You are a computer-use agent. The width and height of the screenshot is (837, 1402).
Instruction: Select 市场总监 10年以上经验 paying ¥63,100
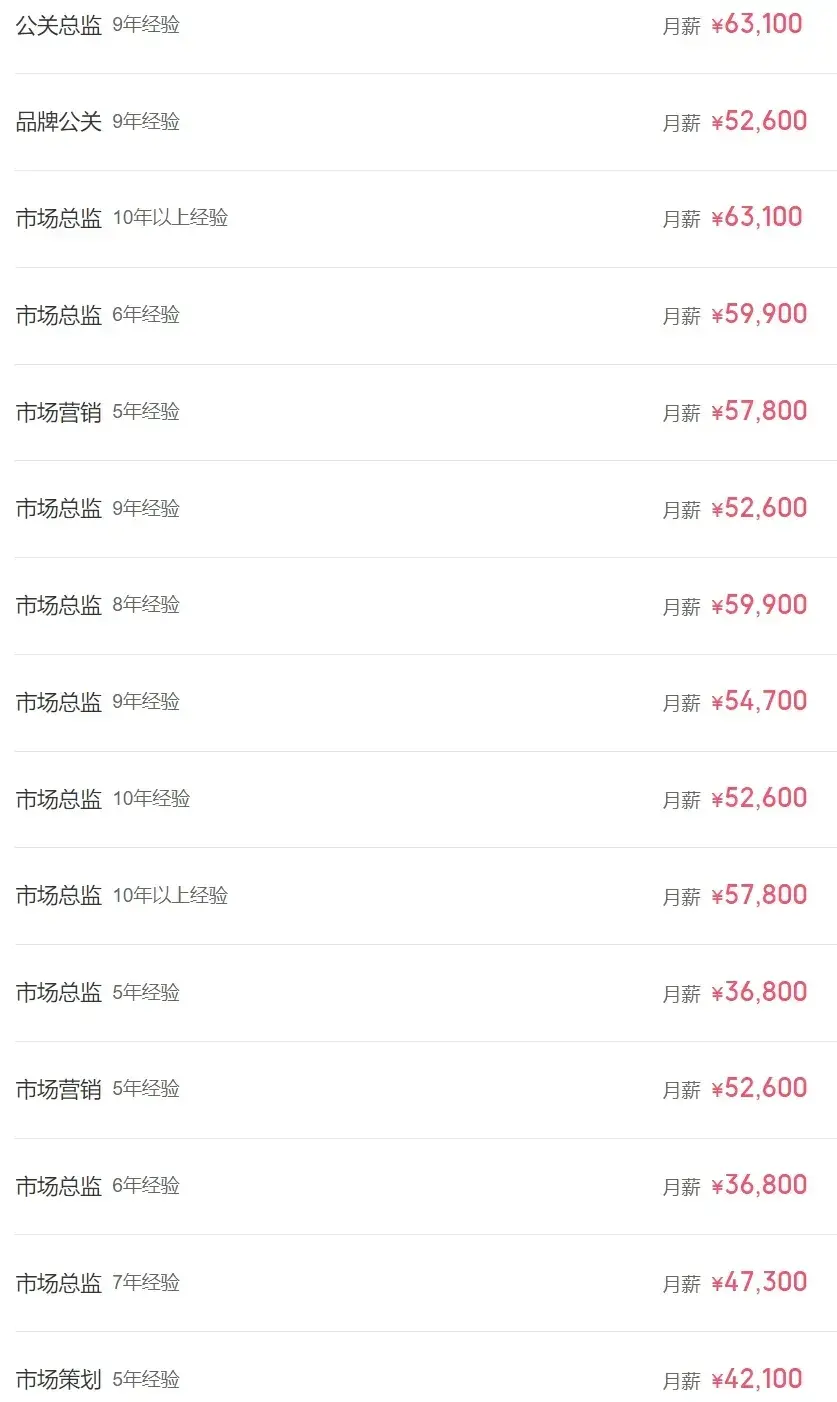point(59,219)
